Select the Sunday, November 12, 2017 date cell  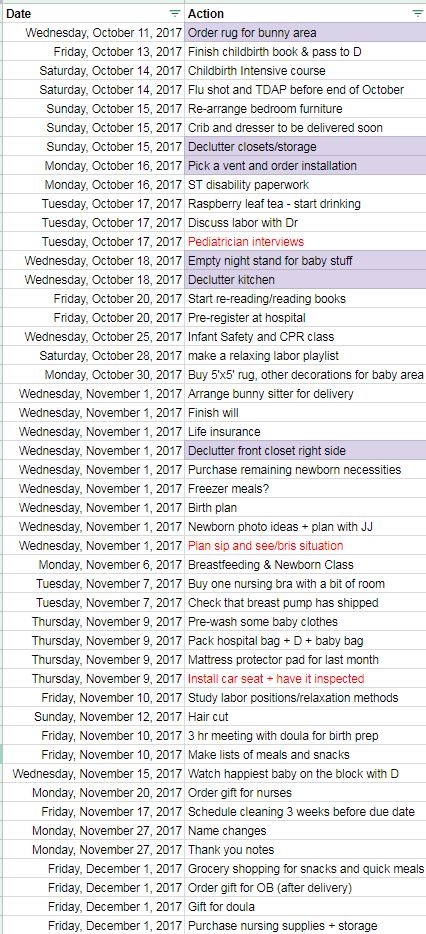click(92, 717)
